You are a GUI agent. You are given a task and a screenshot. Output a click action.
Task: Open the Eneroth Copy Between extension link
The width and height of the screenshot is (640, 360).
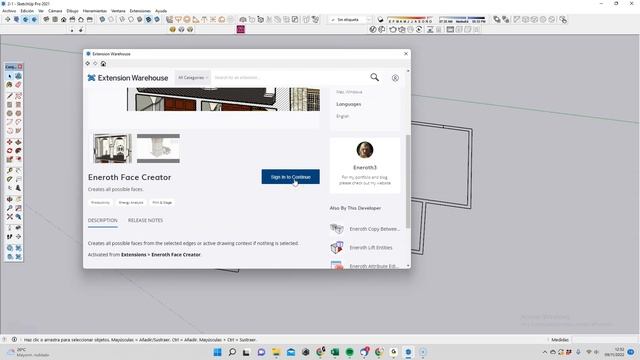point(374,229)
